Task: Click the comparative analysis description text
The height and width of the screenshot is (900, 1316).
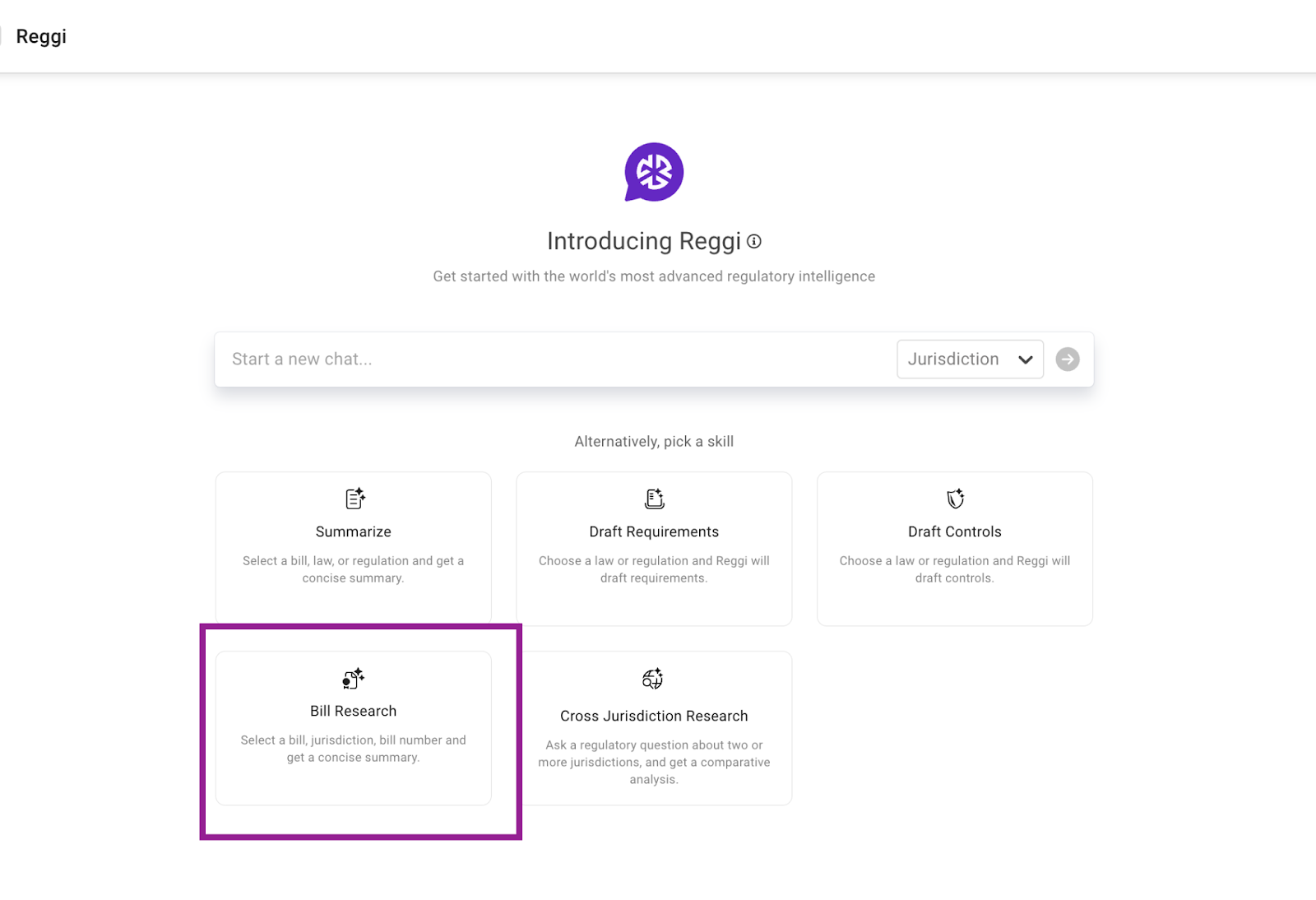Action: coord(654,762)
